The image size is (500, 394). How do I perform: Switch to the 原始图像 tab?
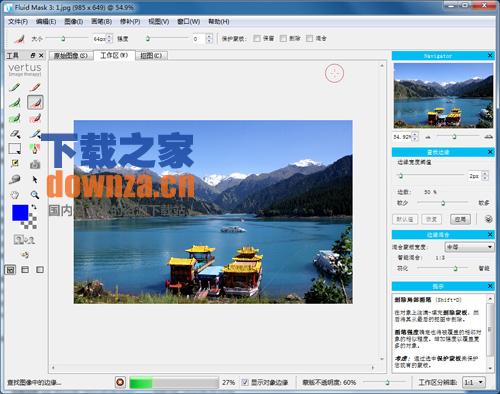tap(71, 56)
